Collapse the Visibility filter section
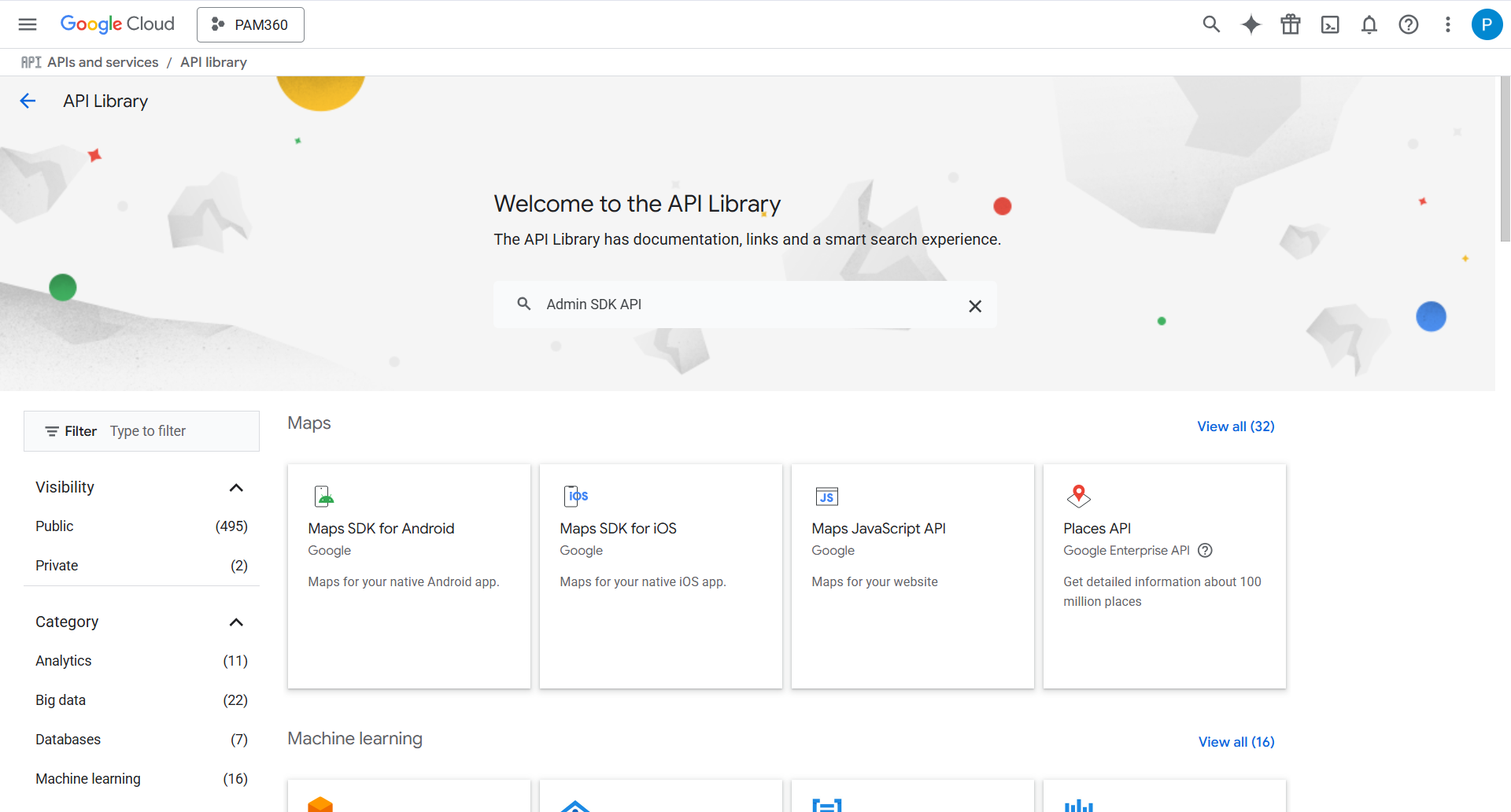The height and width of the screenshot is (812, 1511). (236, 487)
